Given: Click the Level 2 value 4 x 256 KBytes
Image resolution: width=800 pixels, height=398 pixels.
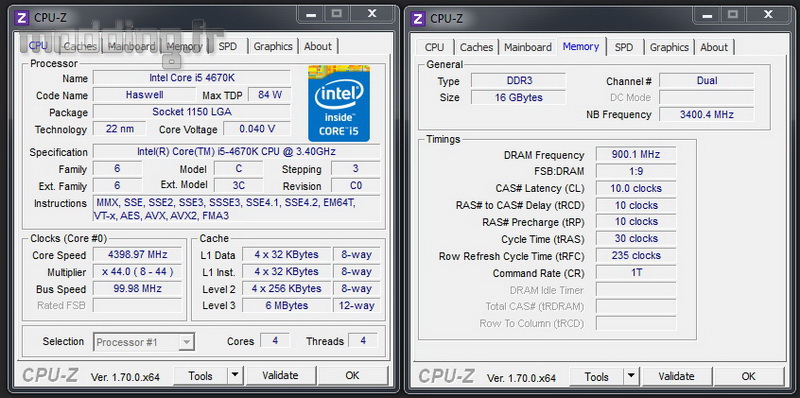Looking at the screenshot, I should tap(286, 288).
